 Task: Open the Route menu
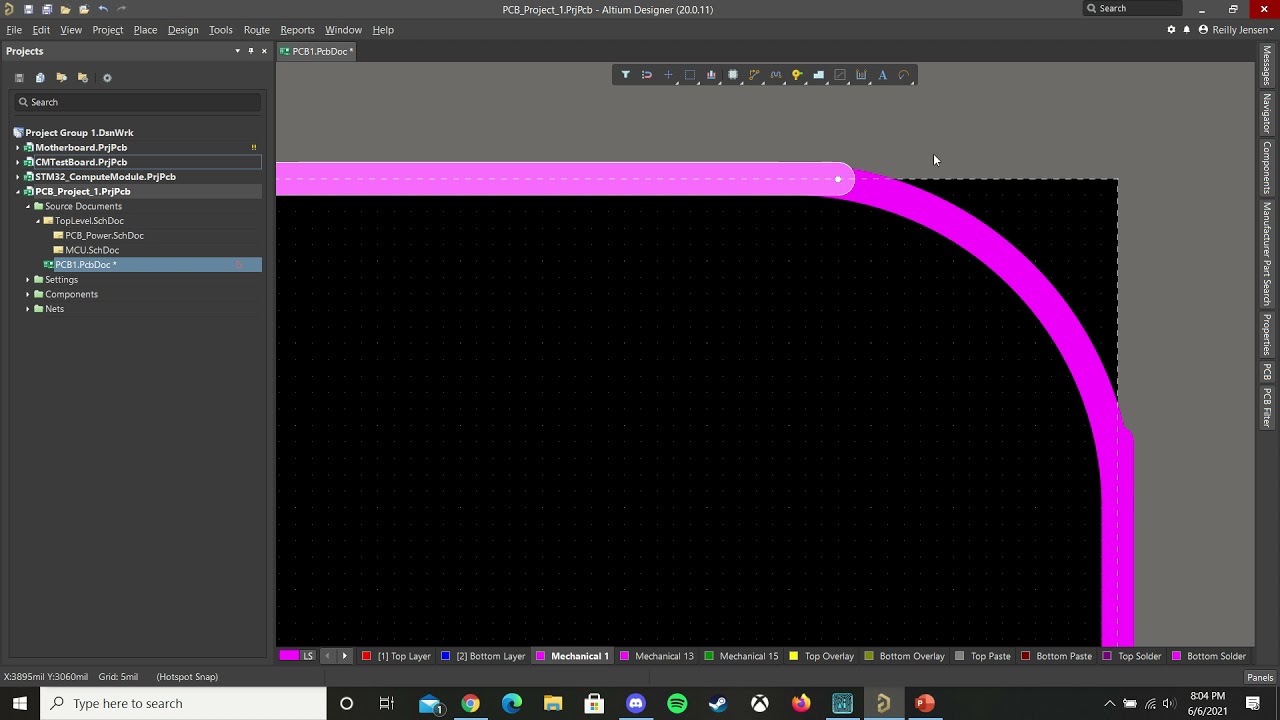(257, 30)
